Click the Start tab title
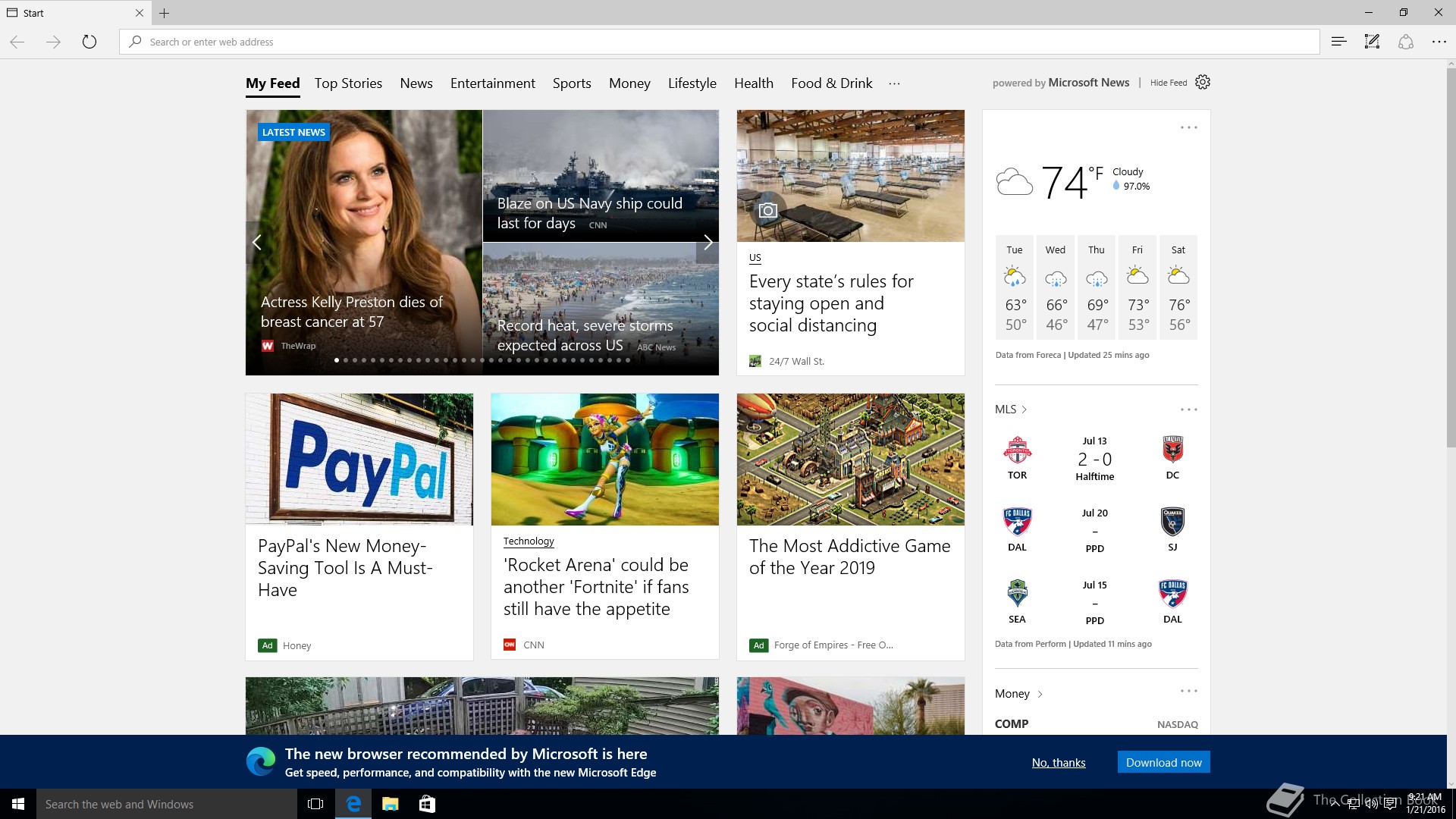The width and height of the screenshot is (1456, 819). pos(33,13)
